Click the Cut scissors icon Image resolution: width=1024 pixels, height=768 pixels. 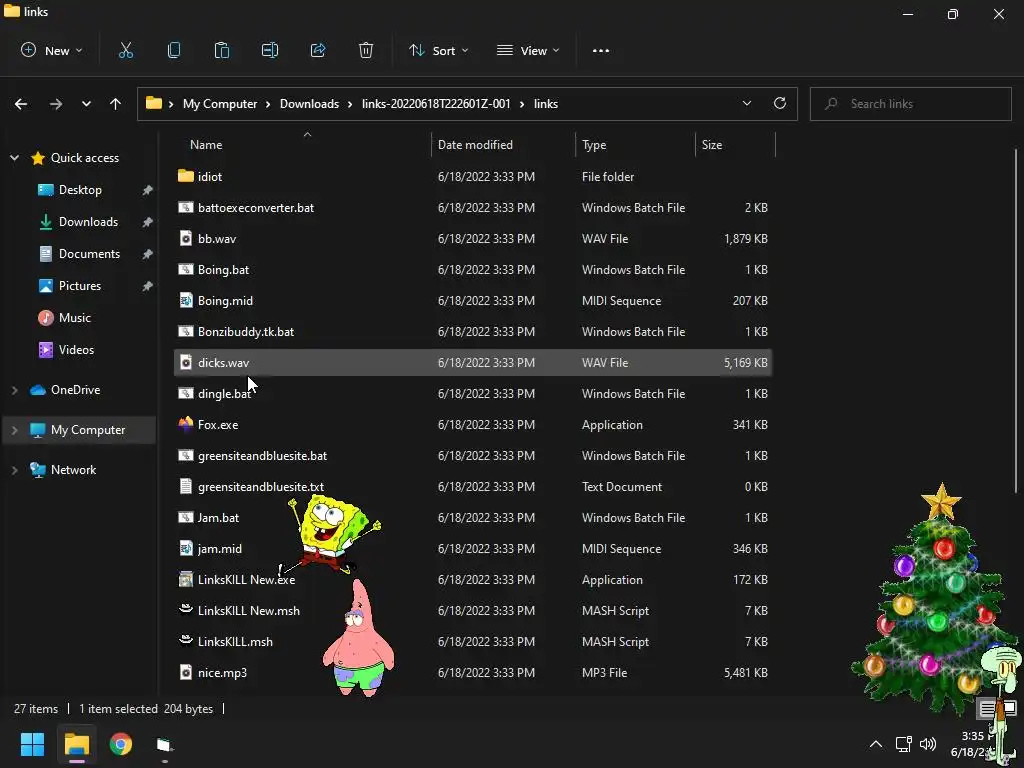[x=125, y=50]
